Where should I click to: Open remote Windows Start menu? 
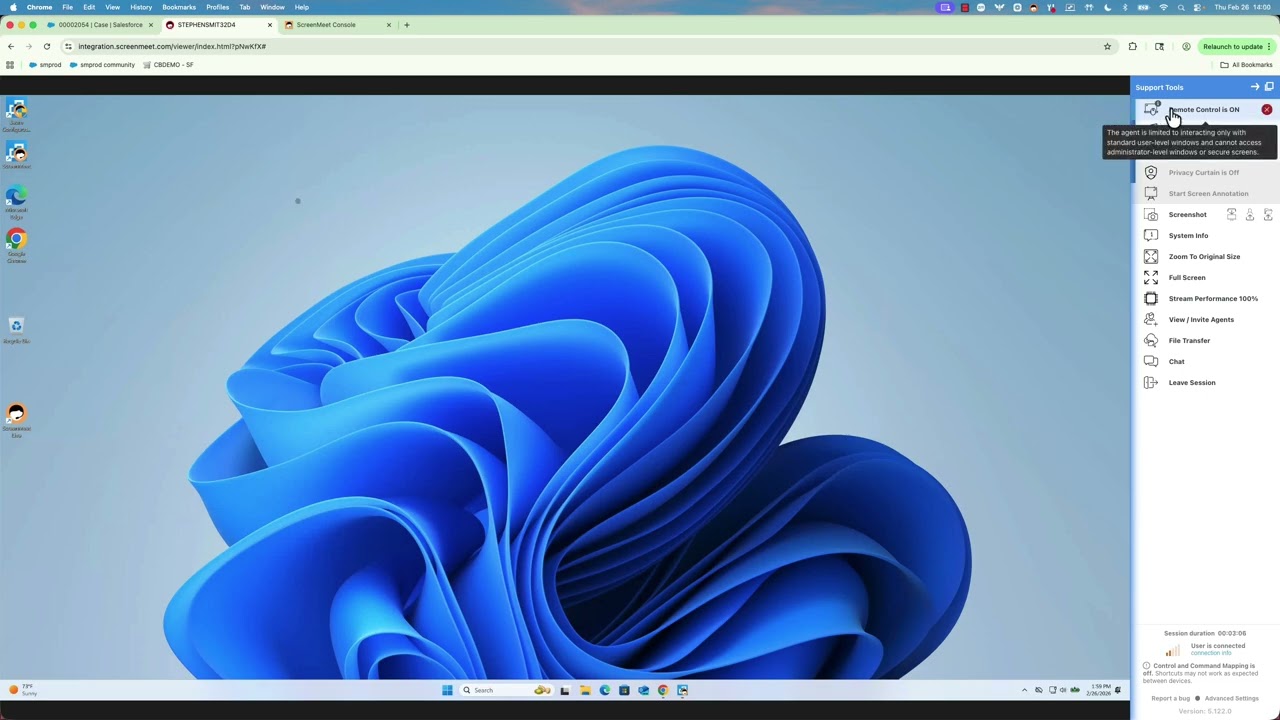(447, 690)
